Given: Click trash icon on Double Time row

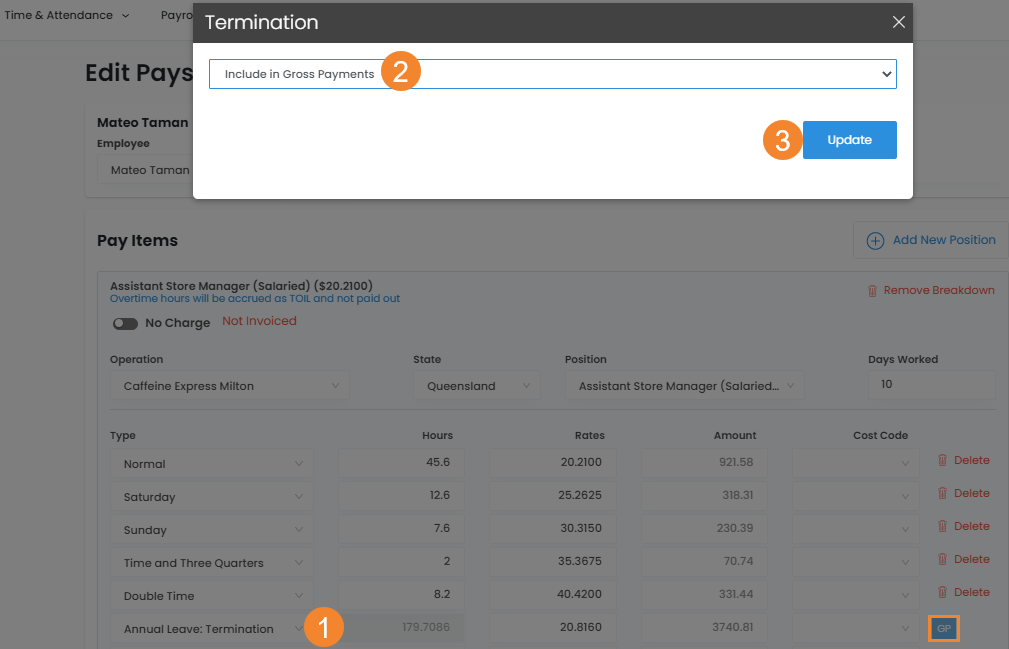Looking at the screenshot, I should coord(942,593).
